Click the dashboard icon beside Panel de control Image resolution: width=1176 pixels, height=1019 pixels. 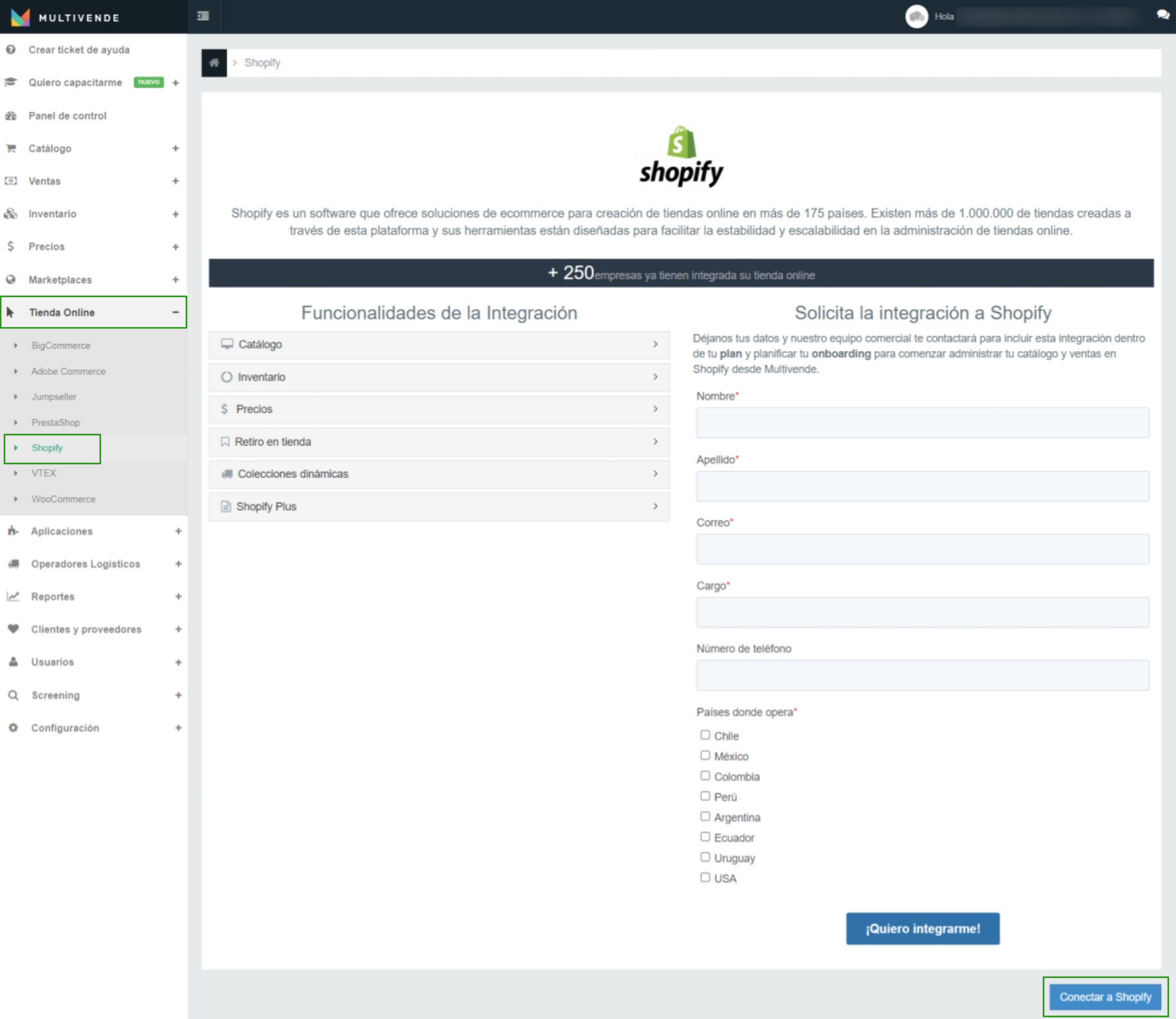[x=11, y=116]
